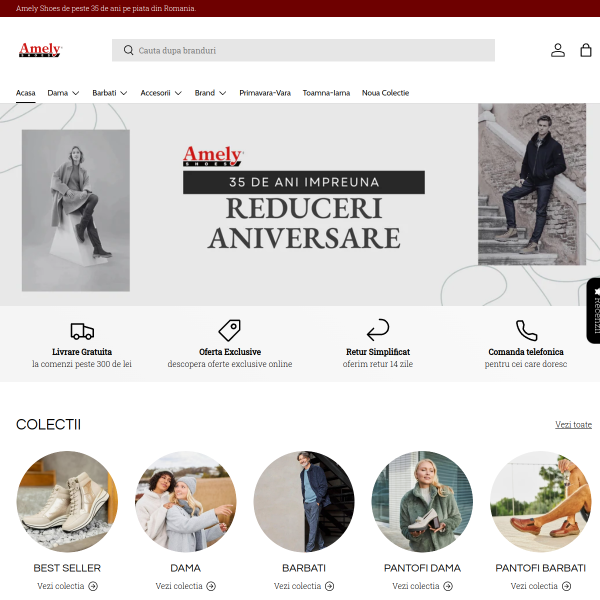Open the shopping bag cart icon
The height and width of the screenshot is (600, 600).
point(586,50)
